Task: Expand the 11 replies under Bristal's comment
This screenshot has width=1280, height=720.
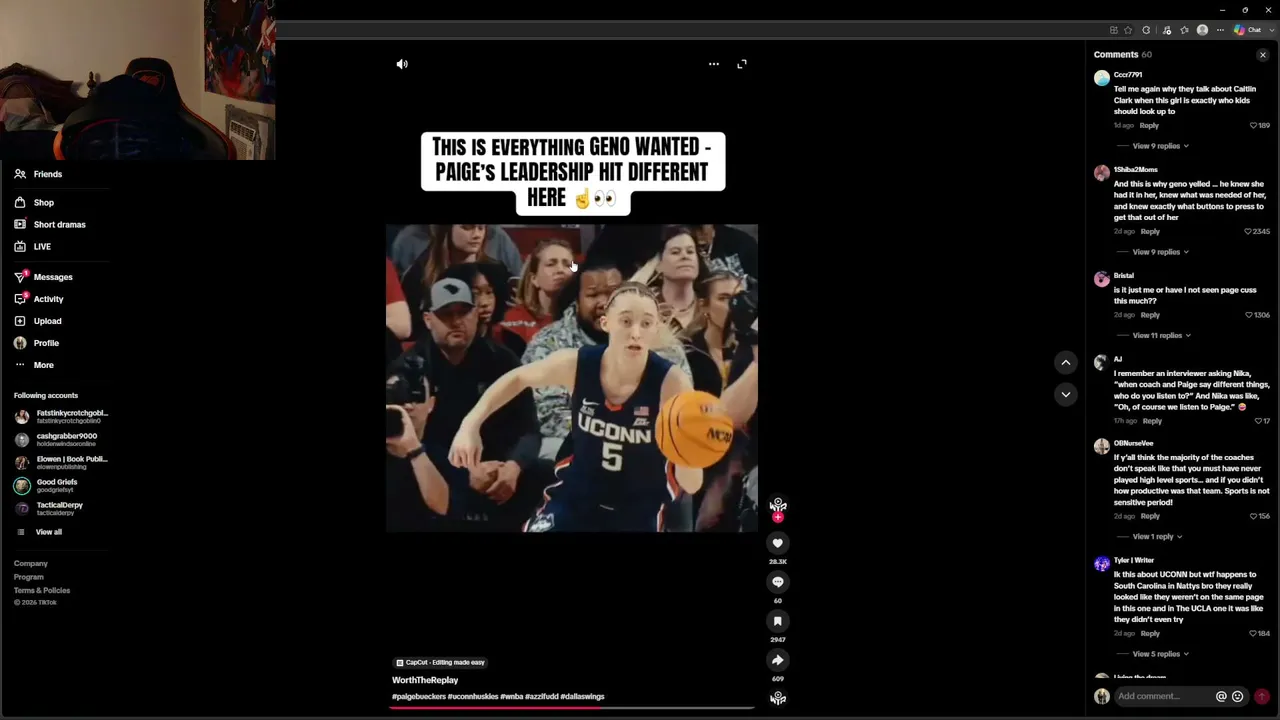Action: coord(1162,335)
